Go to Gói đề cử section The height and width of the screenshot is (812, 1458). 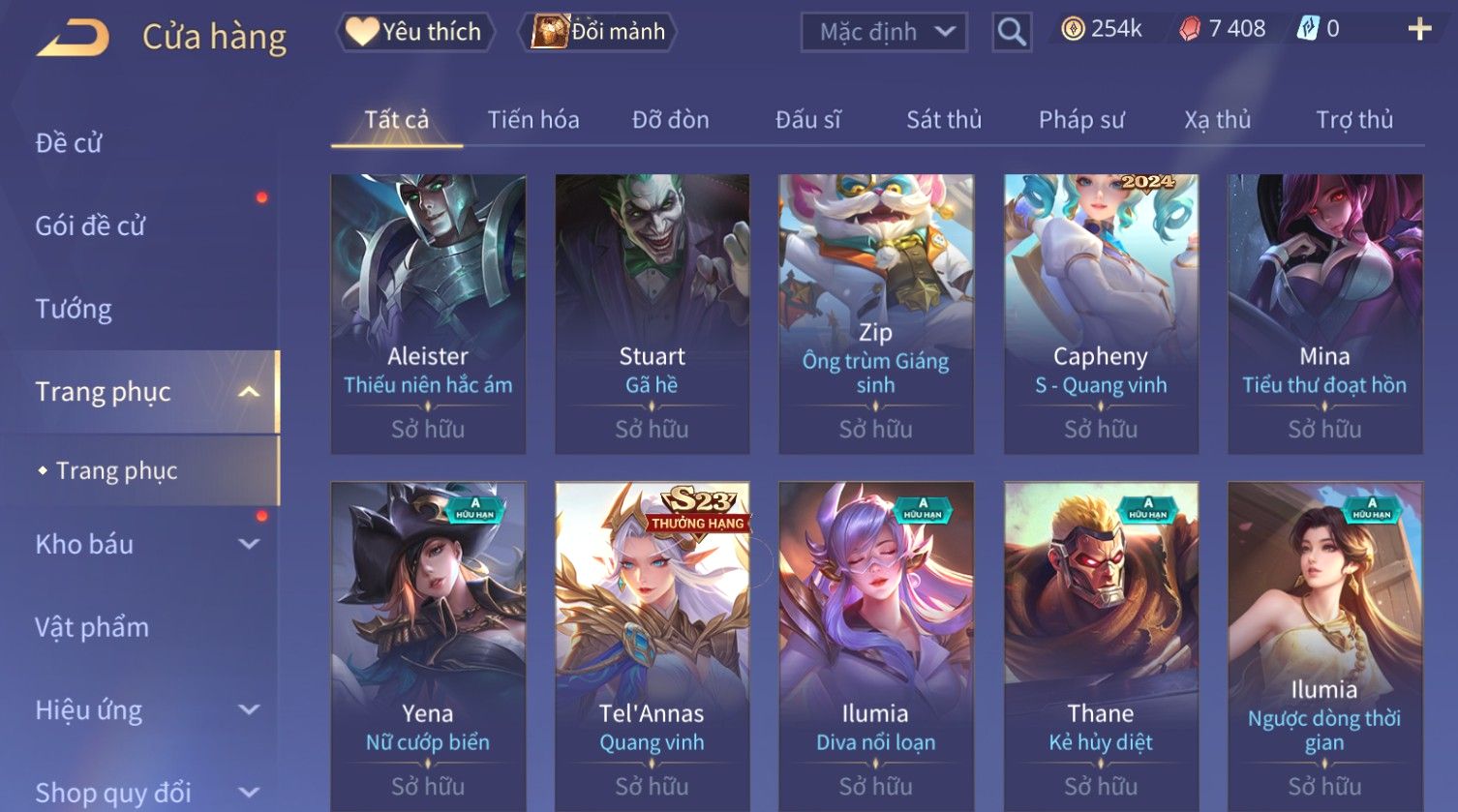90,226
